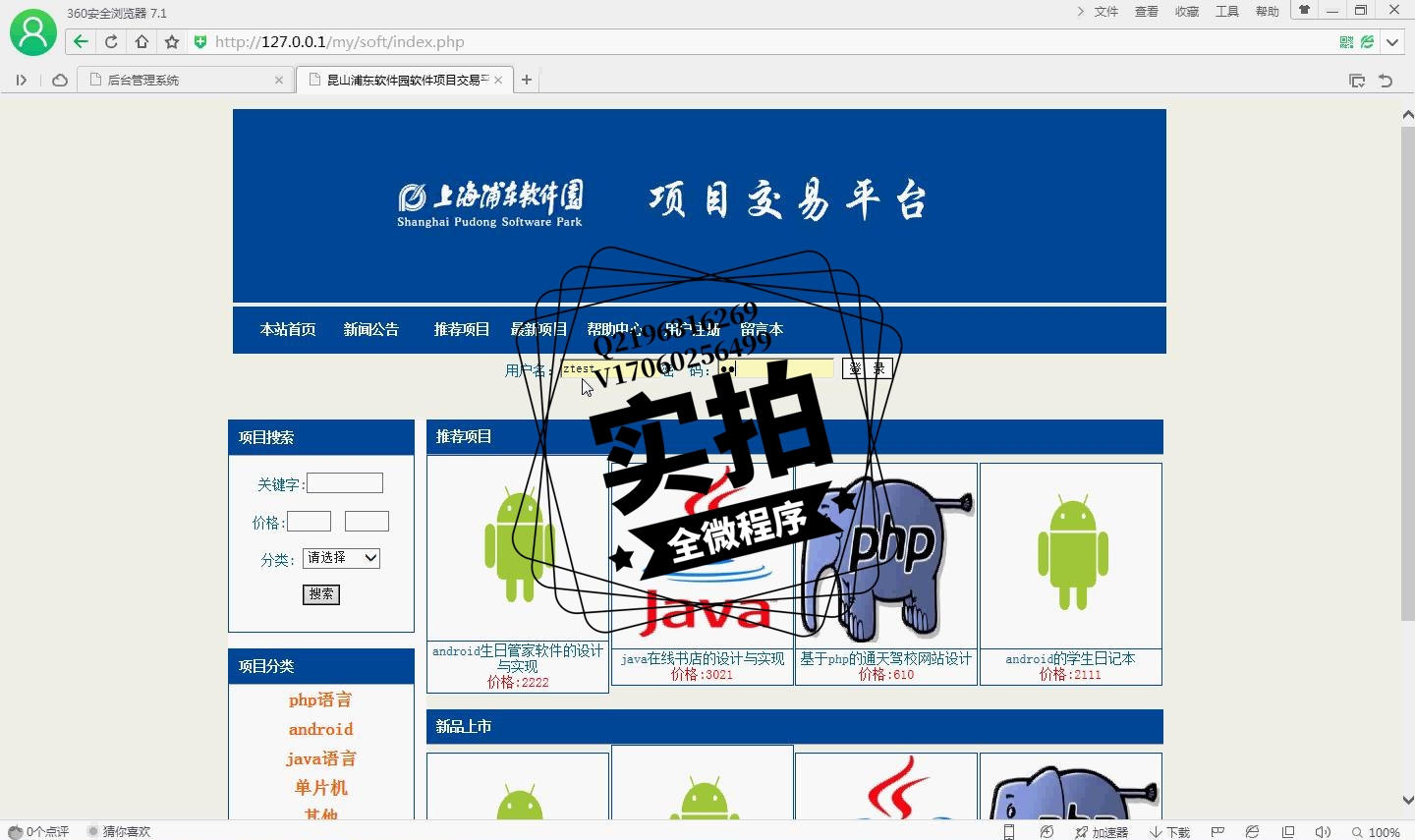Click the yellow password input field
Screen dimensions: 1415x840
[x=775, y=368]
